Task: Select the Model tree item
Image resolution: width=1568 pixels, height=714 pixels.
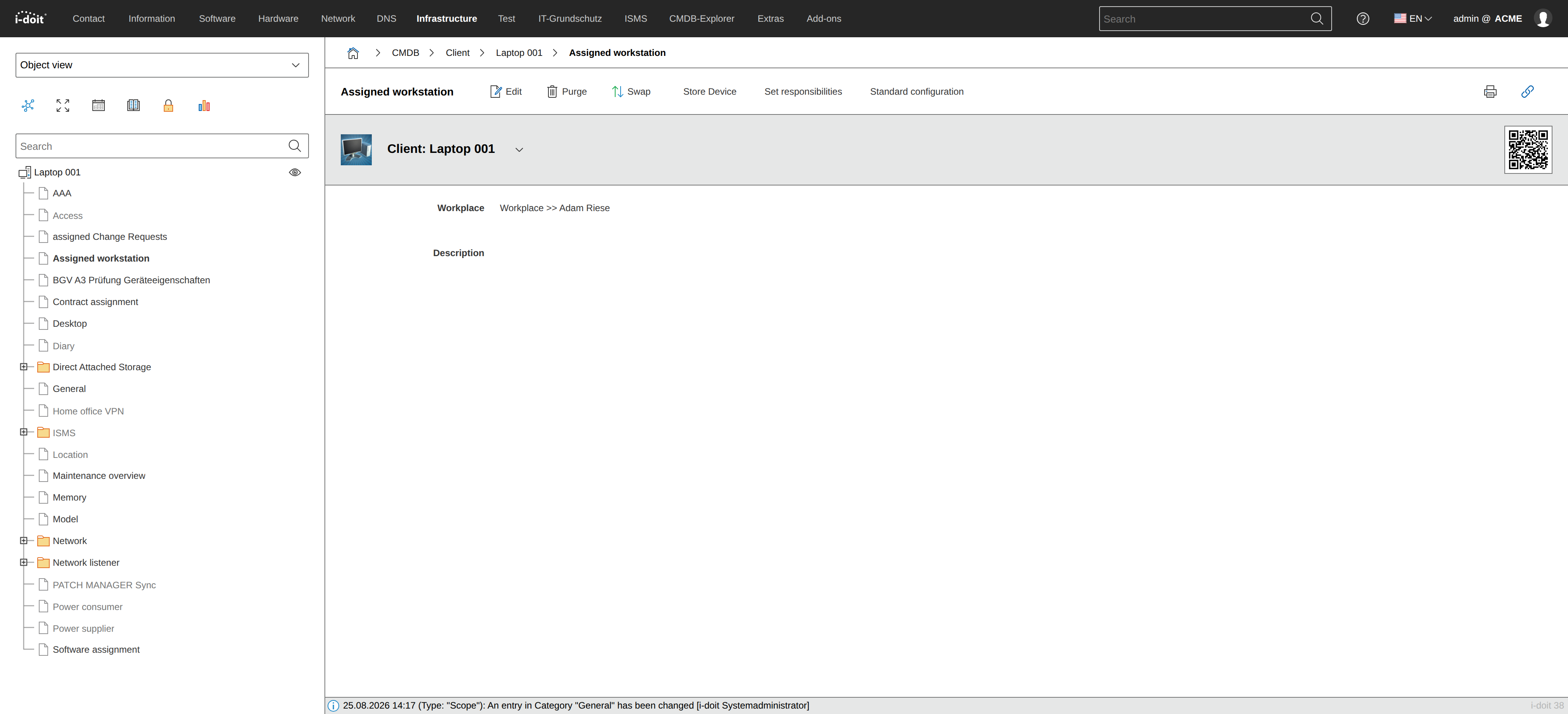Action: (x=66, y=519)
